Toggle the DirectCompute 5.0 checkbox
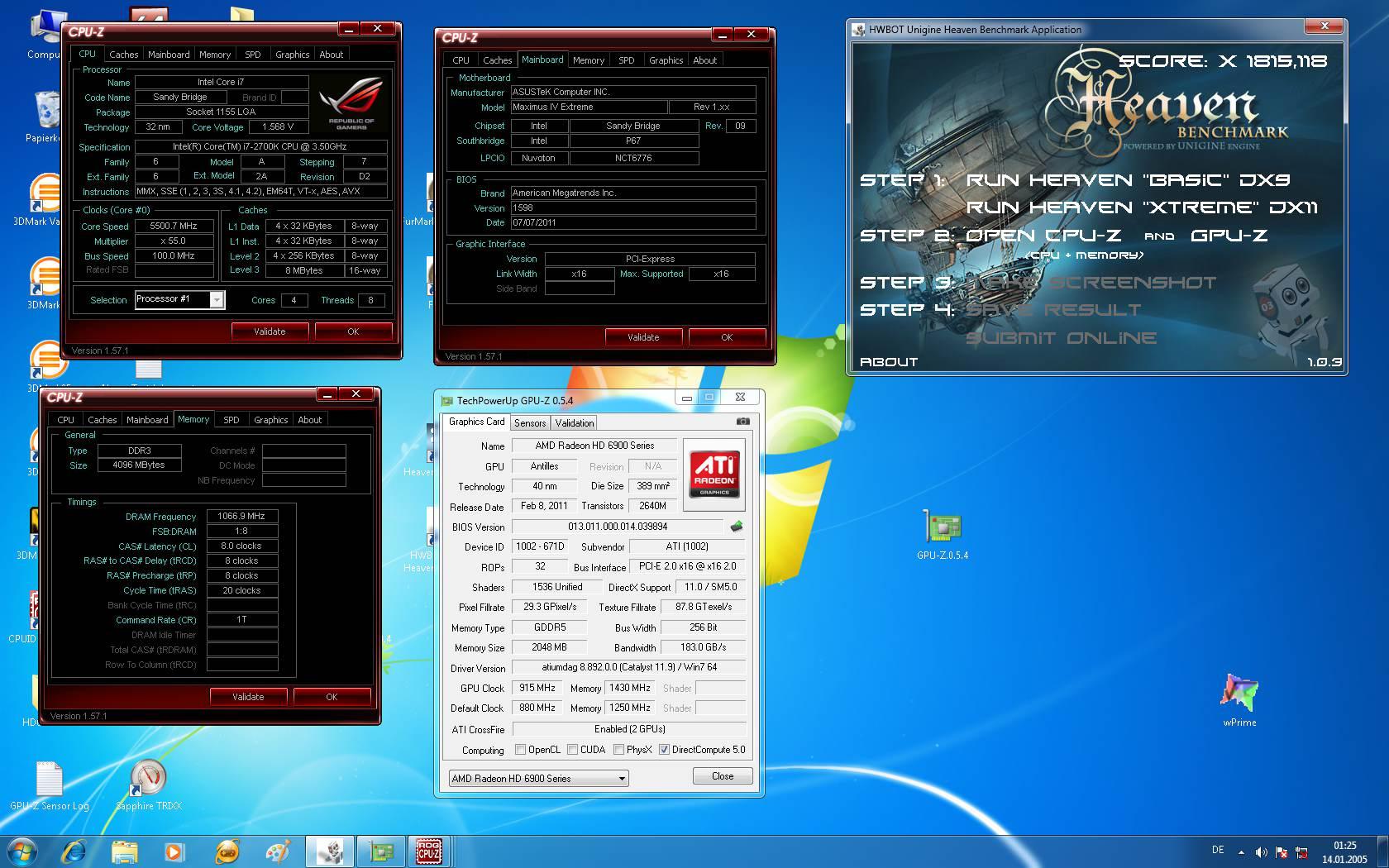Screen dimensions: 1389x868 coord(664,750)
